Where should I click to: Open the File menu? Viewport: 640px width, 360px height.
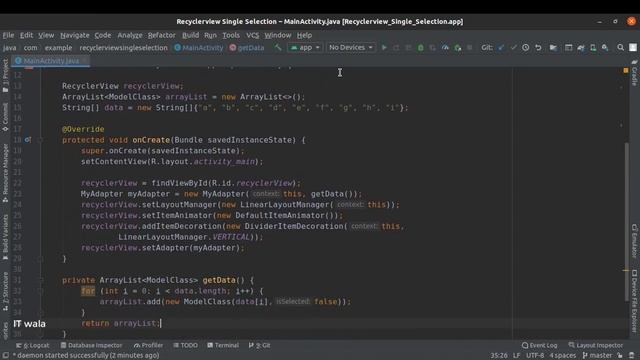click(8, 35)
